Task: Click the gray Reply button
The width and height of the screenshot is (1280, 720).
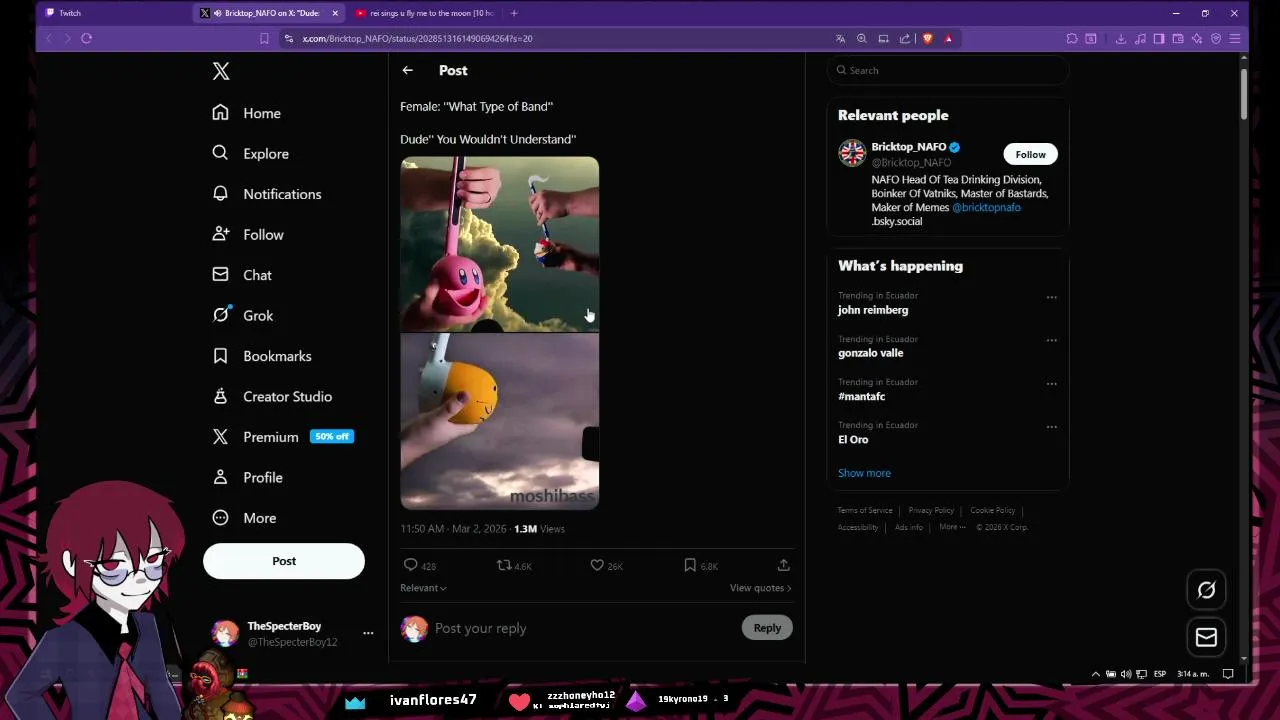Action: (x=767, y=628)
